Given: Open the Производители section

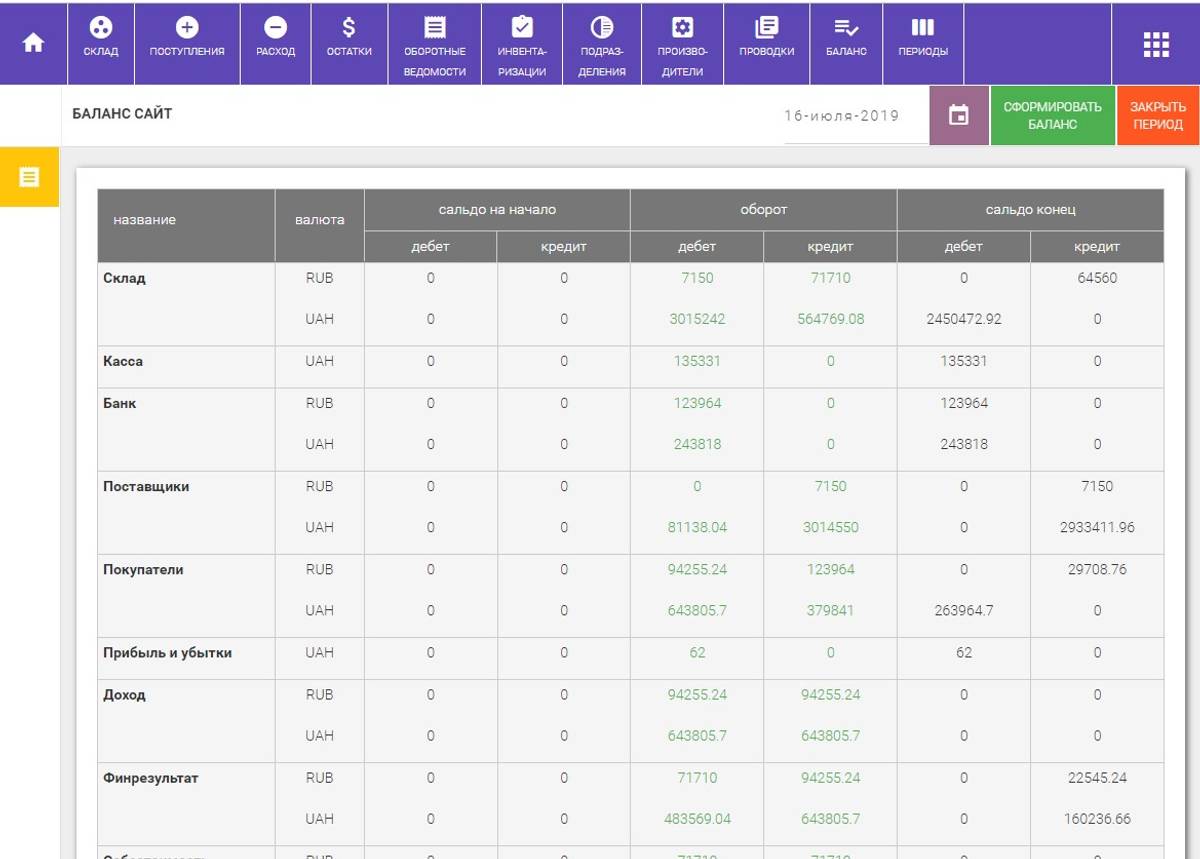Looking at the screenshot, I should pyautogui.click(x=682, y=43).
